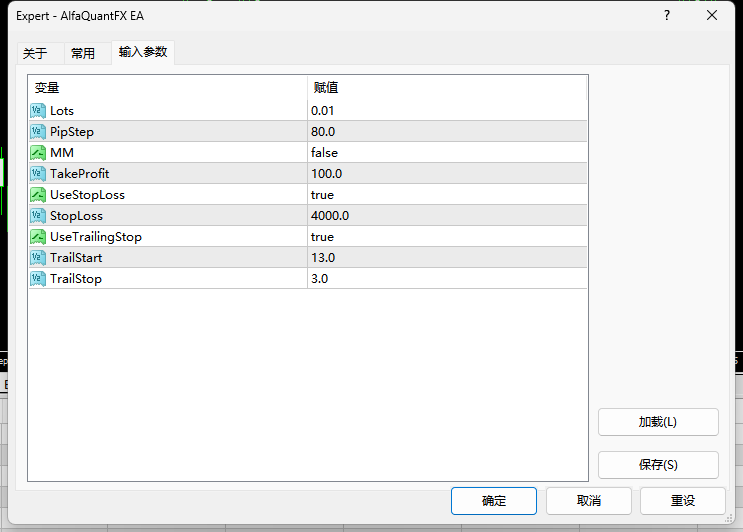Select the TrailStop variable name

(76, 279)
